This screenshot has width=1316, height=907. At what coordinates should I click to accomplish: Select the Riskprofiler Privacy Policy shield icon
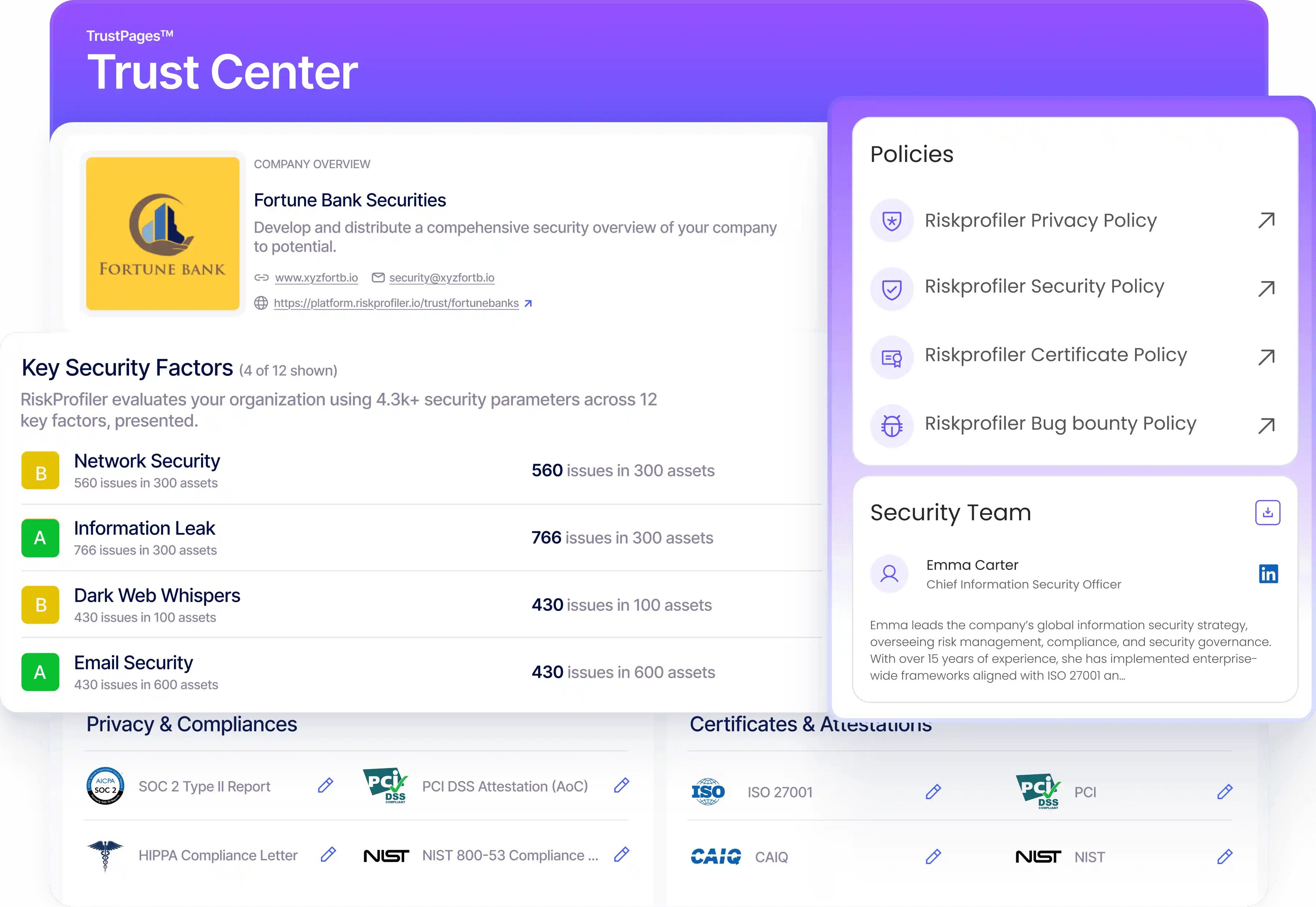pyautogui.click(x=891, y=220)
